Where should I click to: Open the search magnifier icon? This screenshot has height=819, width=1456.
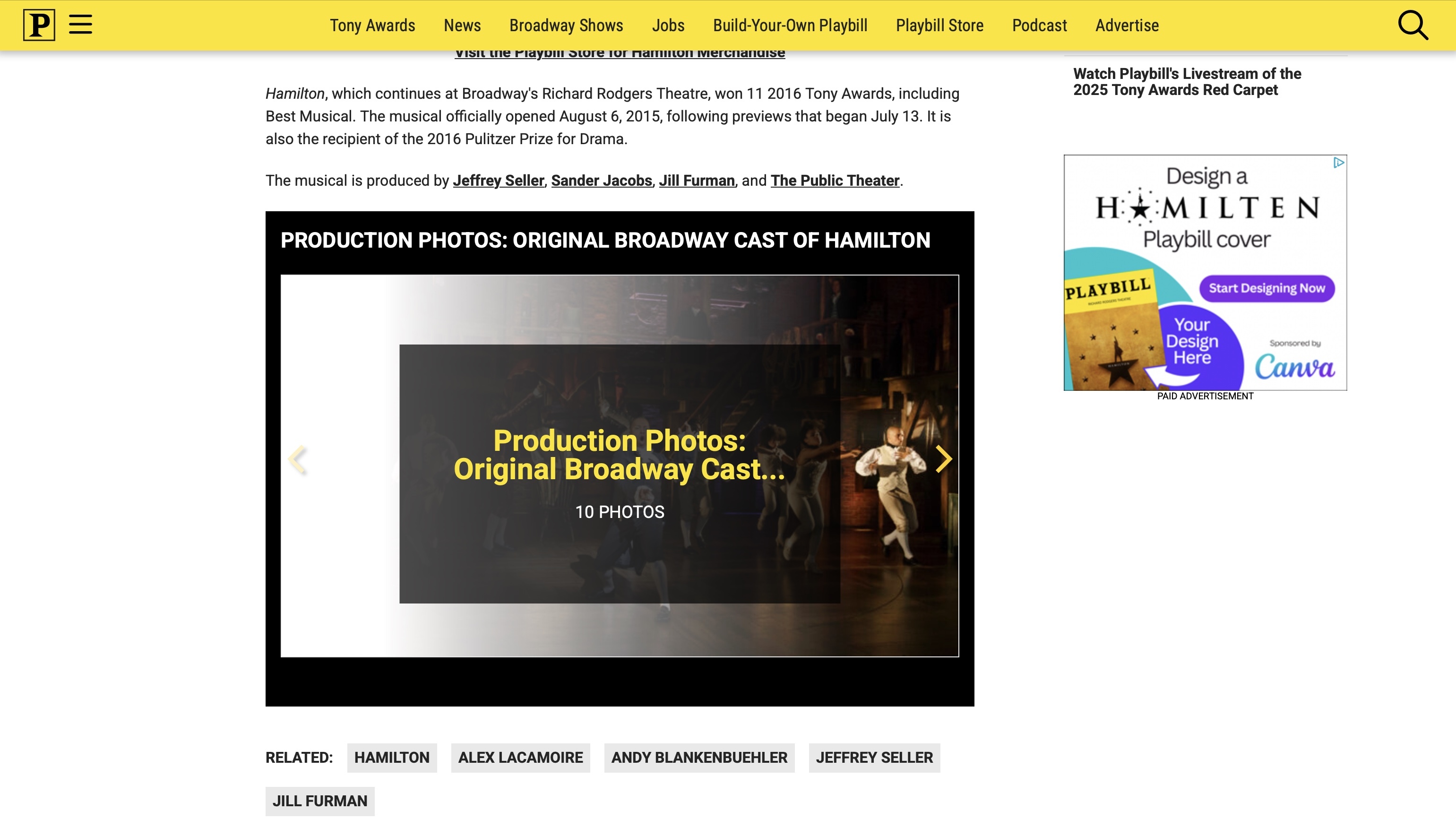(1413, 26)
